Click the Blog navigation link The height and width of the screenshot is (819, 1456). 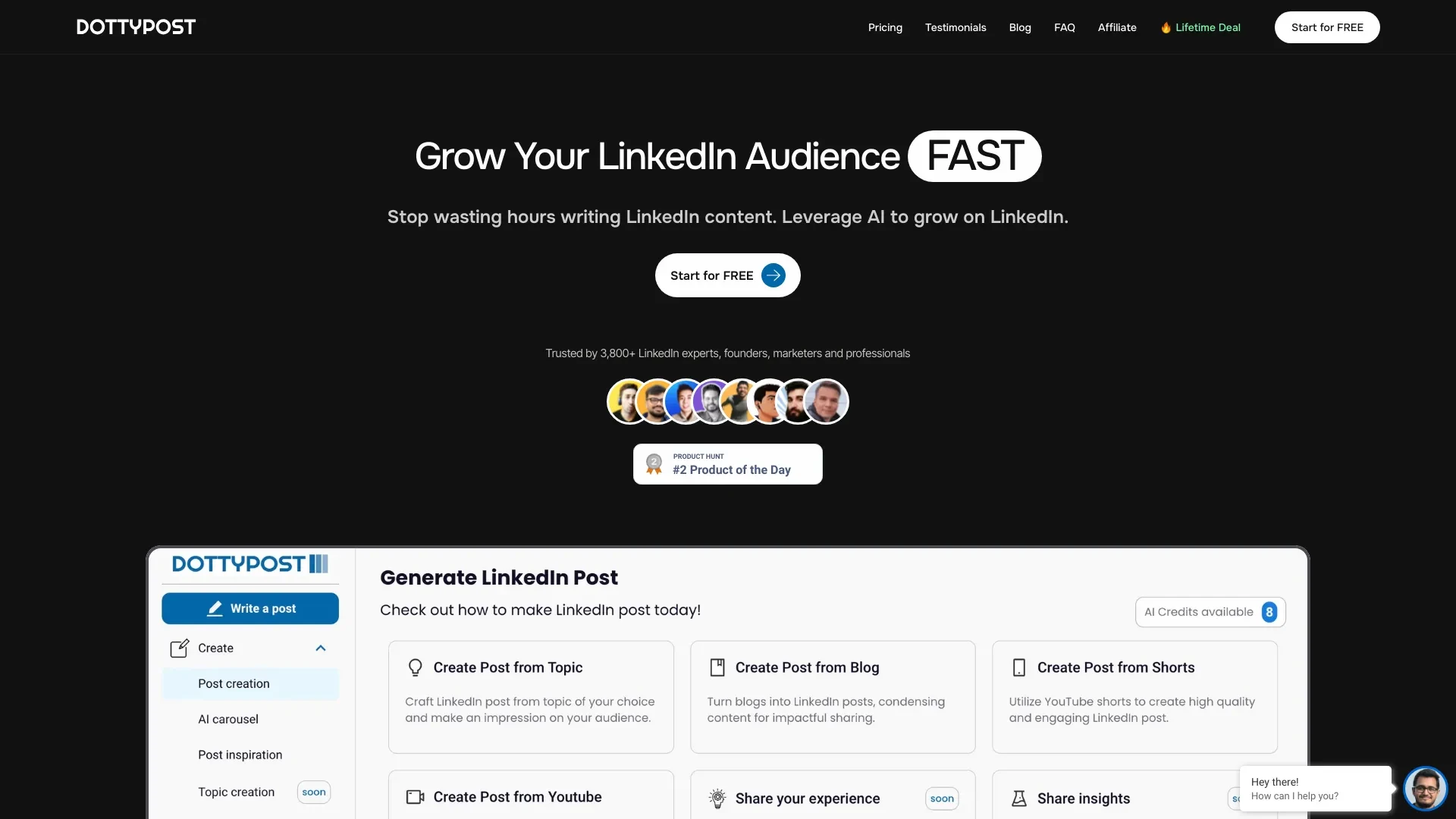coord(1019,27)
